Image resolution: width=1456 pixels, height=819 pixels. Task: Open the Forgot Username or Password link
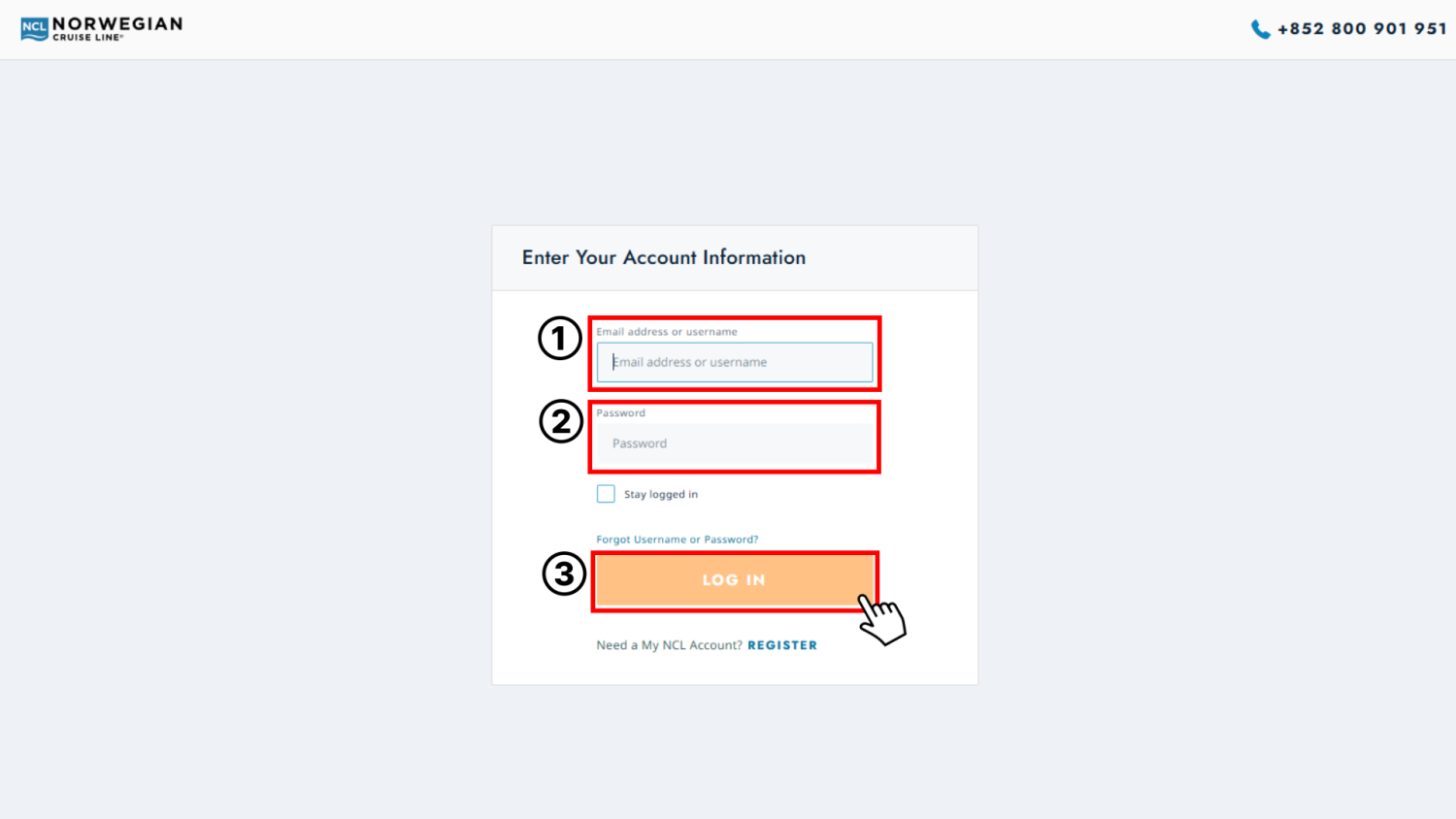pos(678,540)
